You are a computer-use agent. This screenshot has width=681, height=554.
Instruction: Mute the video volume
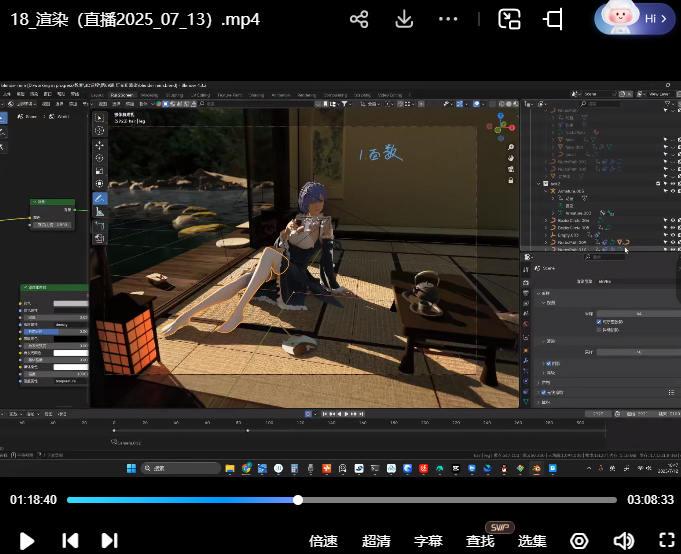point(623,541)
